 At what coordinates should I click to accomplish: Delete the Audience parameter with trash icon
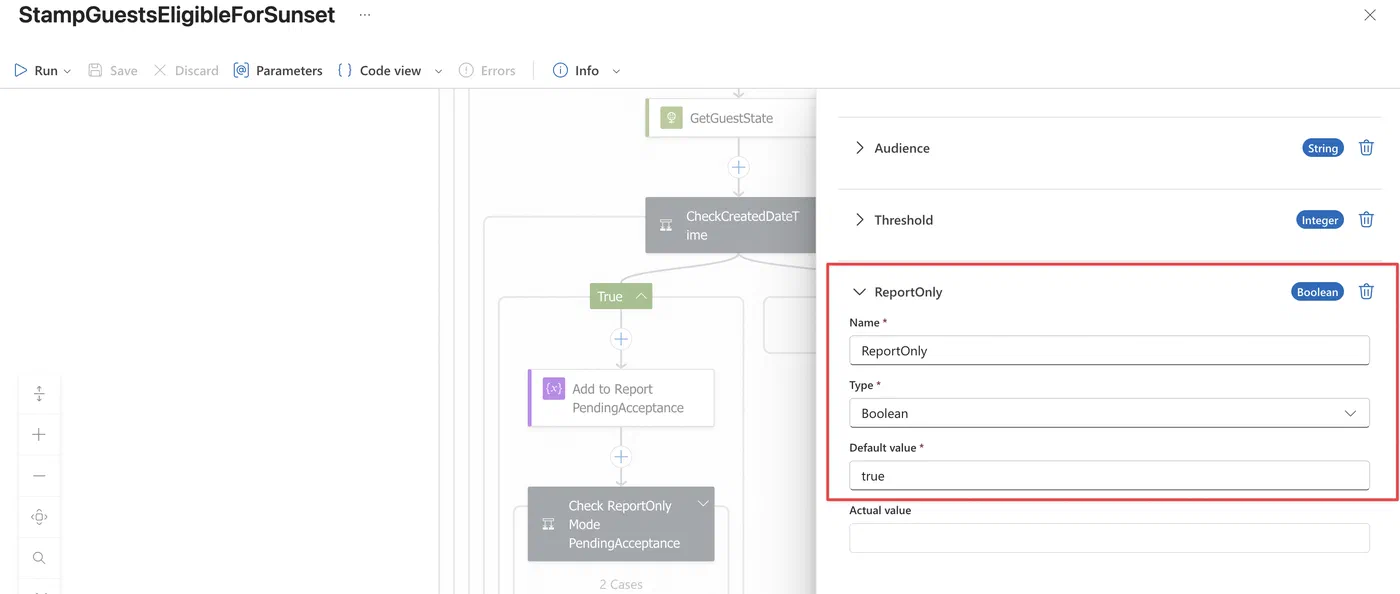click(1366, 148)
